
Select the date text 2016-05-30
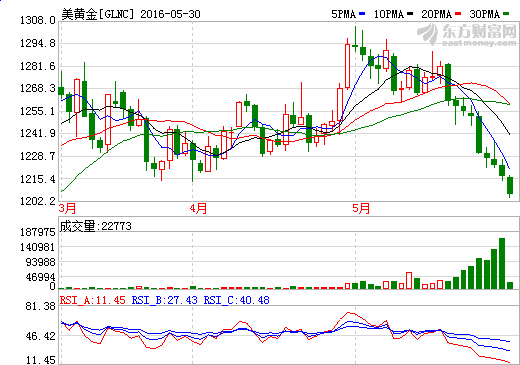(x=170, y=14)
